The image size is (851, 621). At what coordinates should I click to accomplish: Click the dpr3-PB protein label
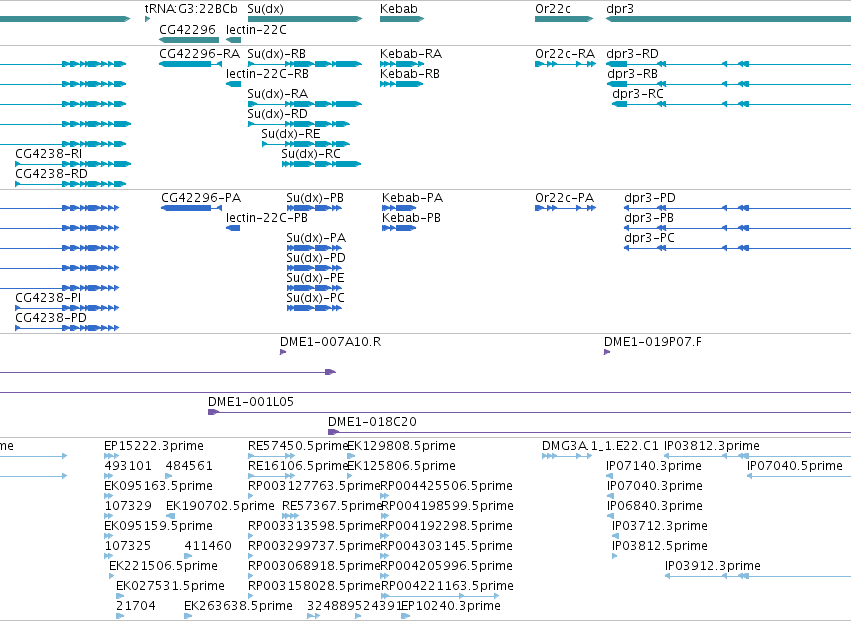tap(649, 218)
